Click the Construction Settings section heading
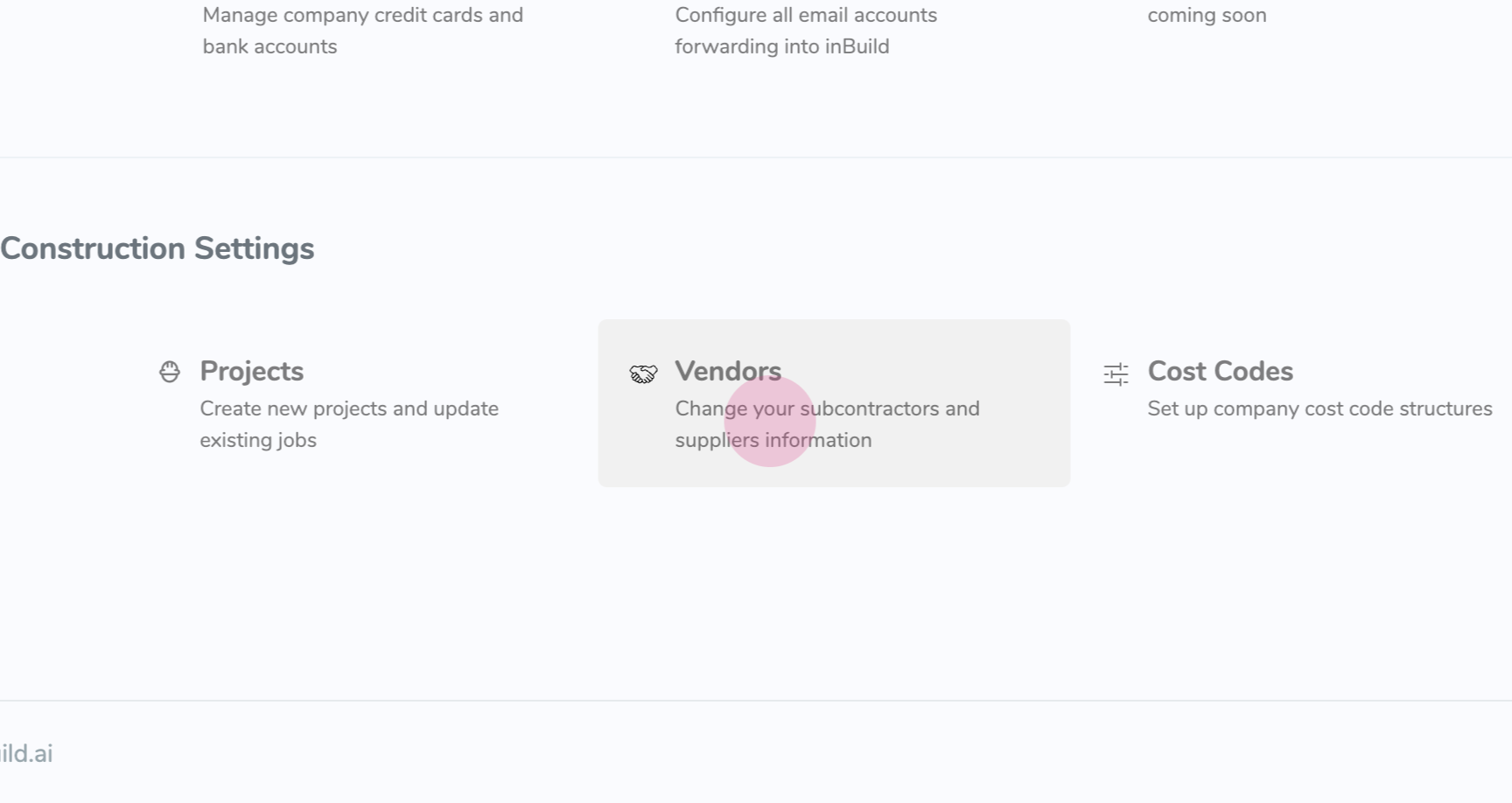The width and height of the screenshot is (1512, 803). coord(157,248)
